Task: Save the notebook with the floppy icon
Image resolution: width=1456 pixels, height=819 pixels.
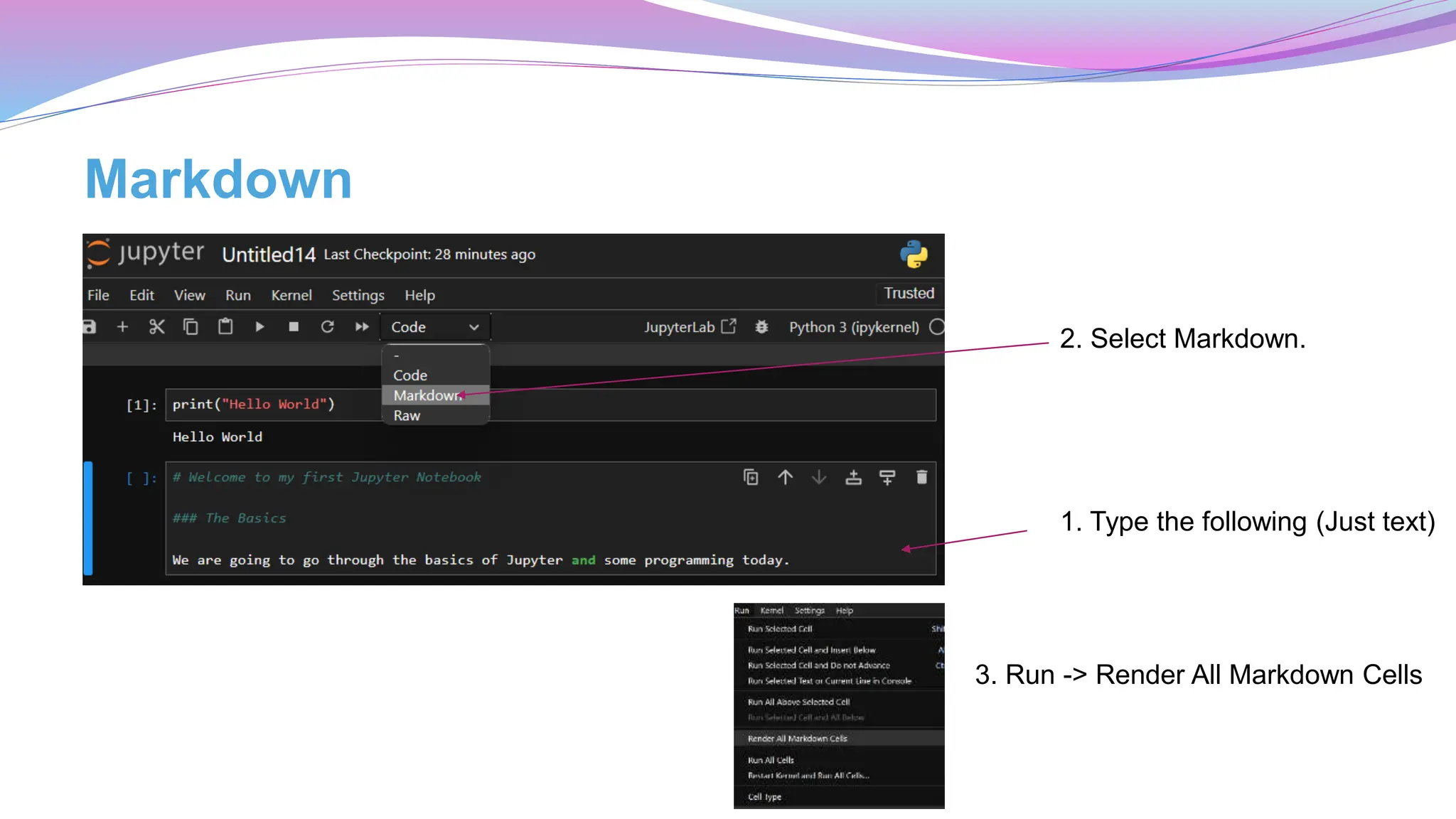Action: (x=90, y=327)
